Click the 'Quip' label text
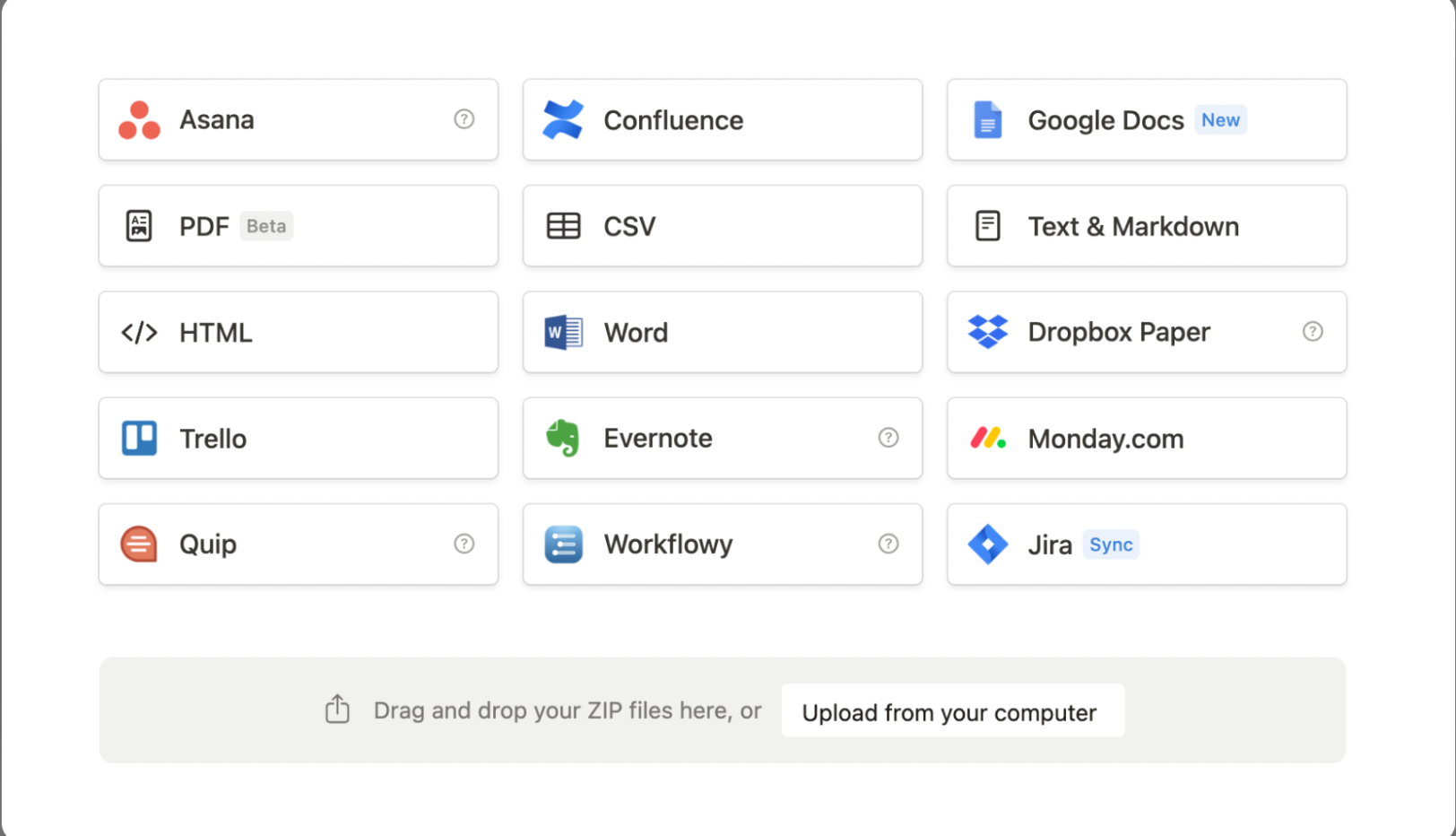This screenshot has height=836, width=1456. (208, 544)
